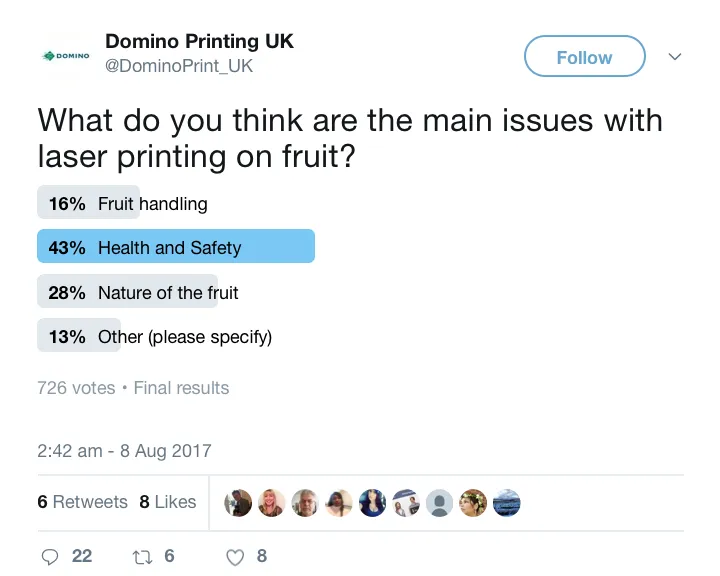Select the Fruit handling poll option
This screenshot has width=720, height=576.
pyautogui.click(x=152, y=204)
